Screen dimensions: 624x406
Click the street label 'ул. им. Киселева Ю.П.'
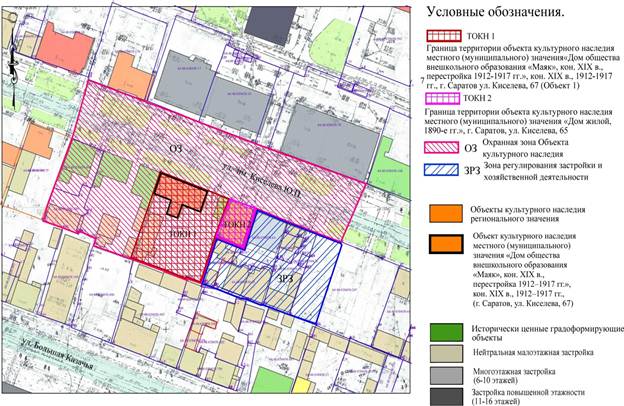tap(261, 180)
